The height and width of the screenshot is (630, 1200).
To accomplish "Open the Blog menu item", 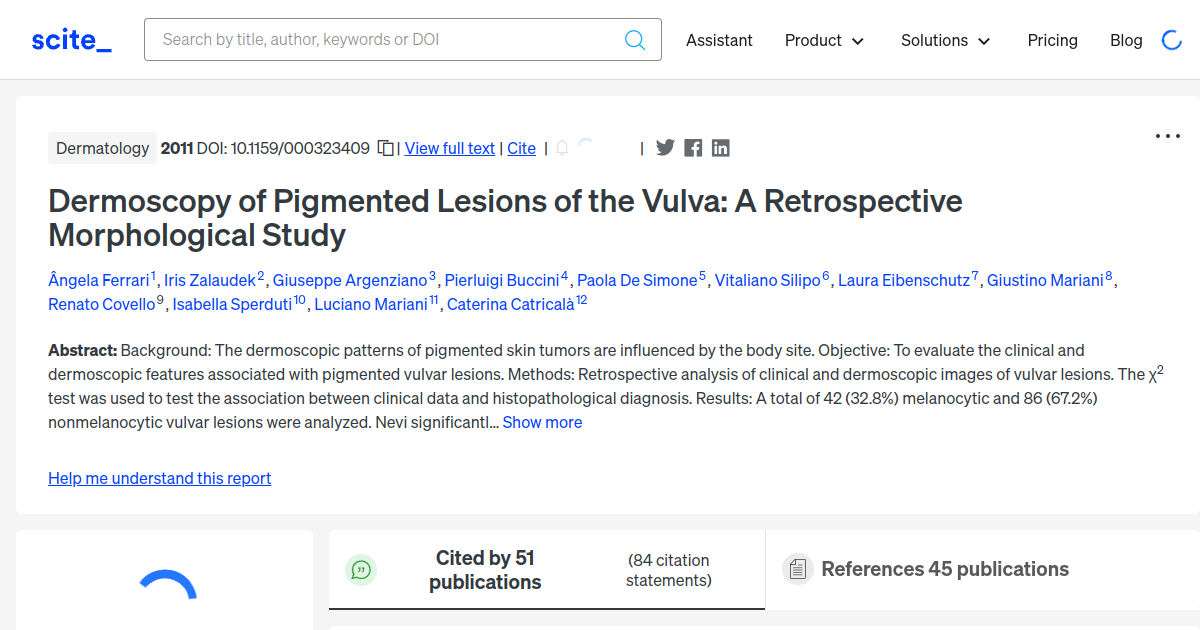I will coord(1126,40).
